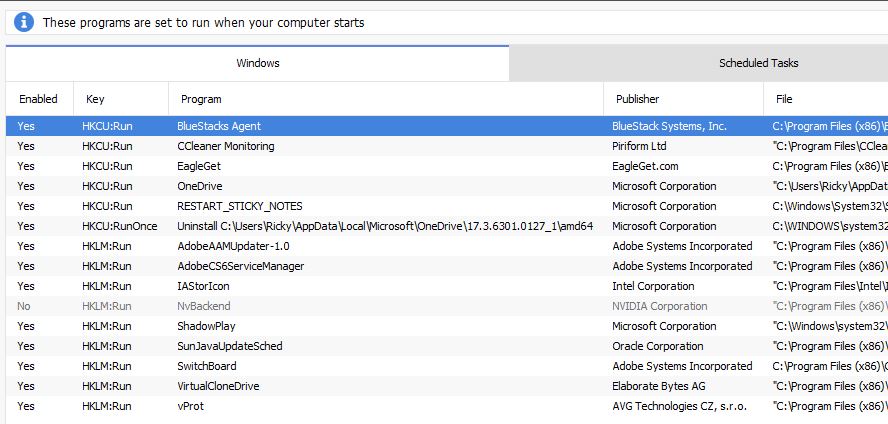Select the IAStorIcon entry

(x=203, y=286)
